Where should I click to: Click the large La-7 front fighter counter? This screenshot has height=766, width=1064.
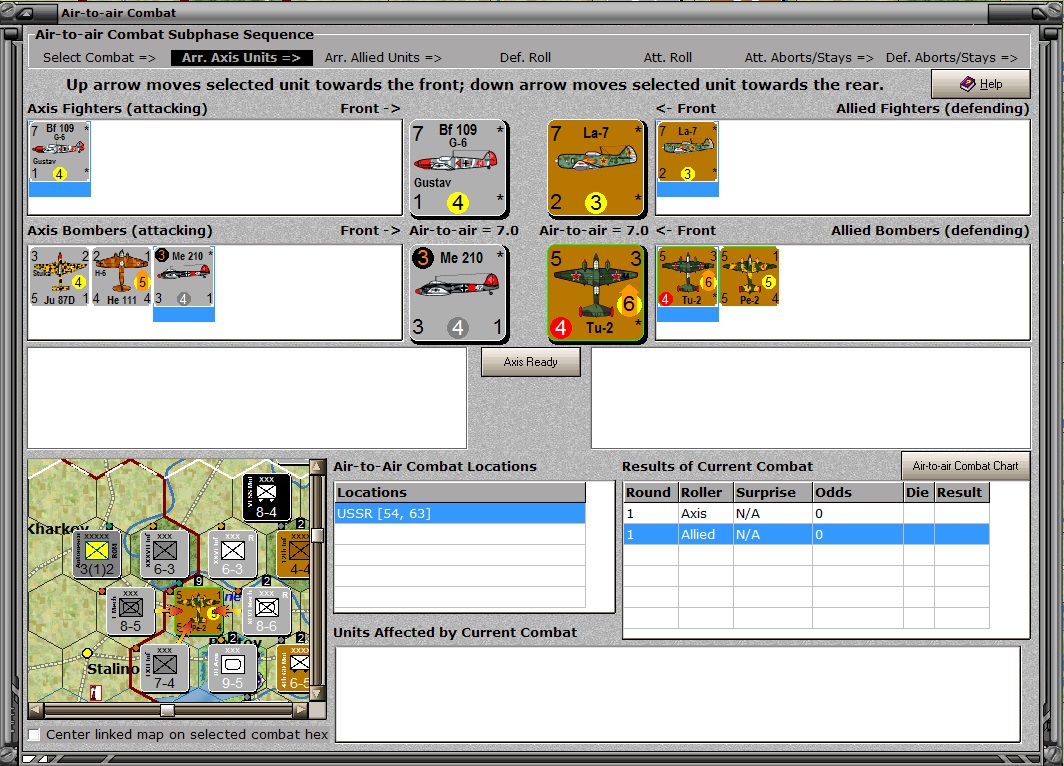596,168
